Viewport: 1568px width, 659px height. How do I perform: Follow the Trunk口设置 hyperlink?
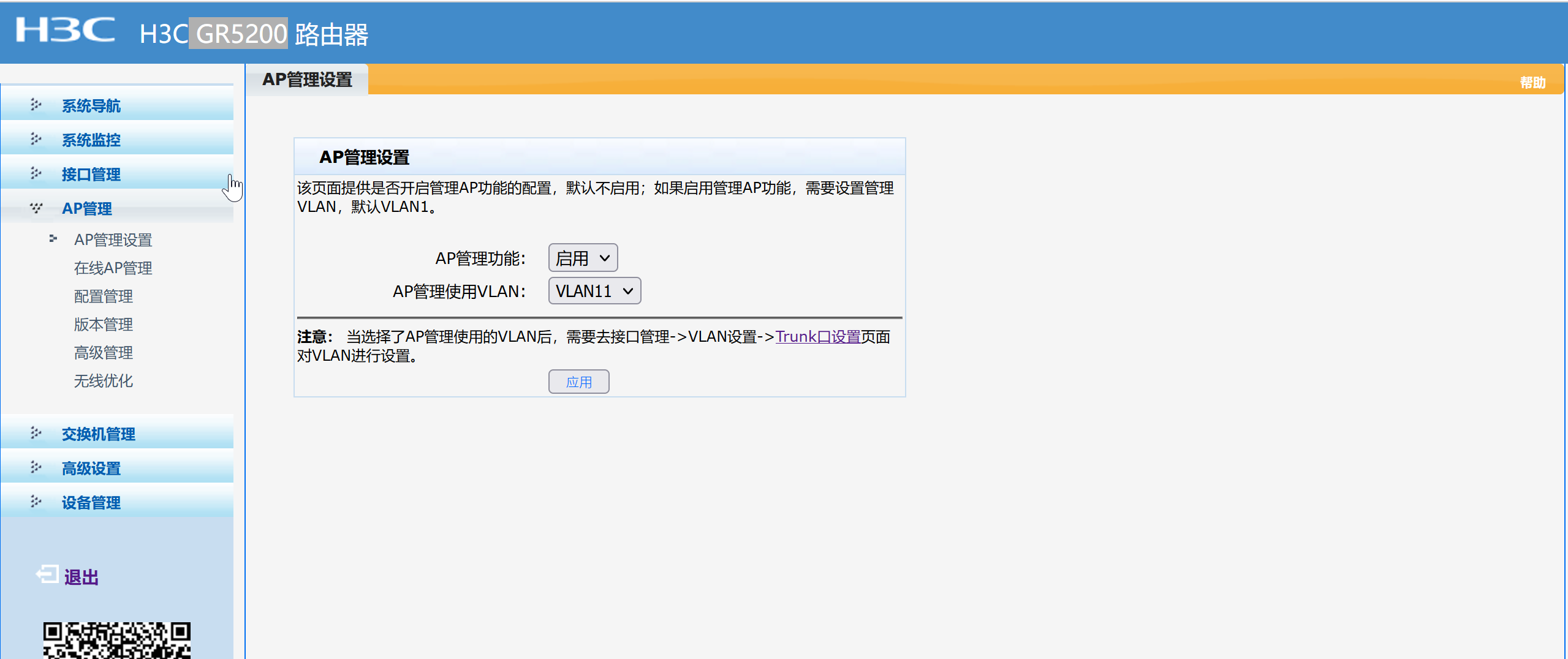(818, 336)
